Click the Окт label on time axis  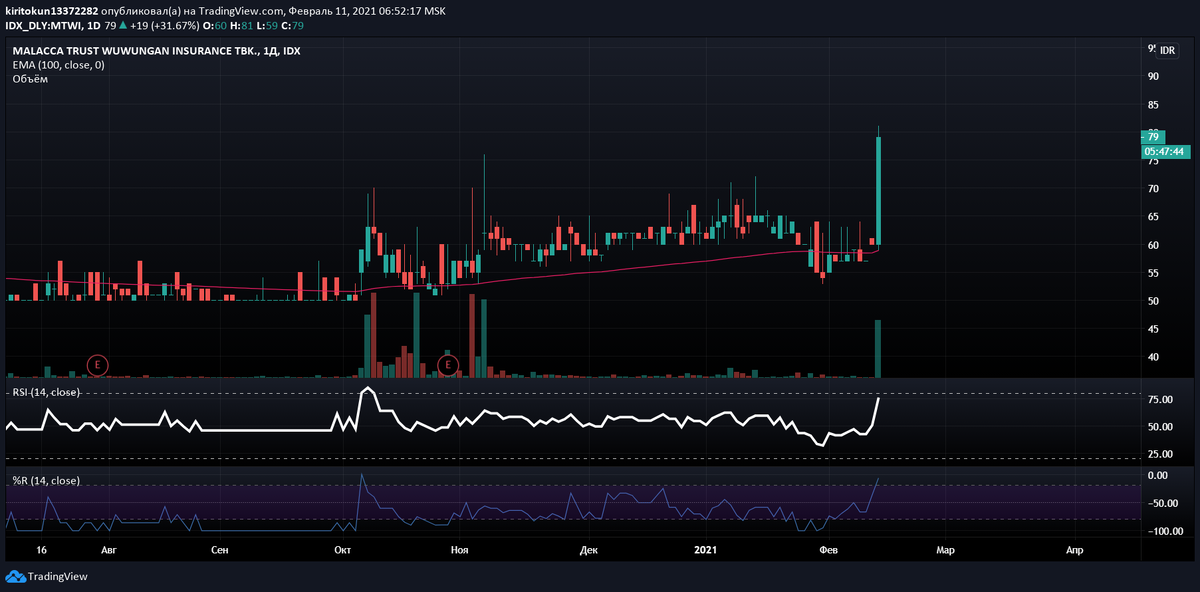344,551
